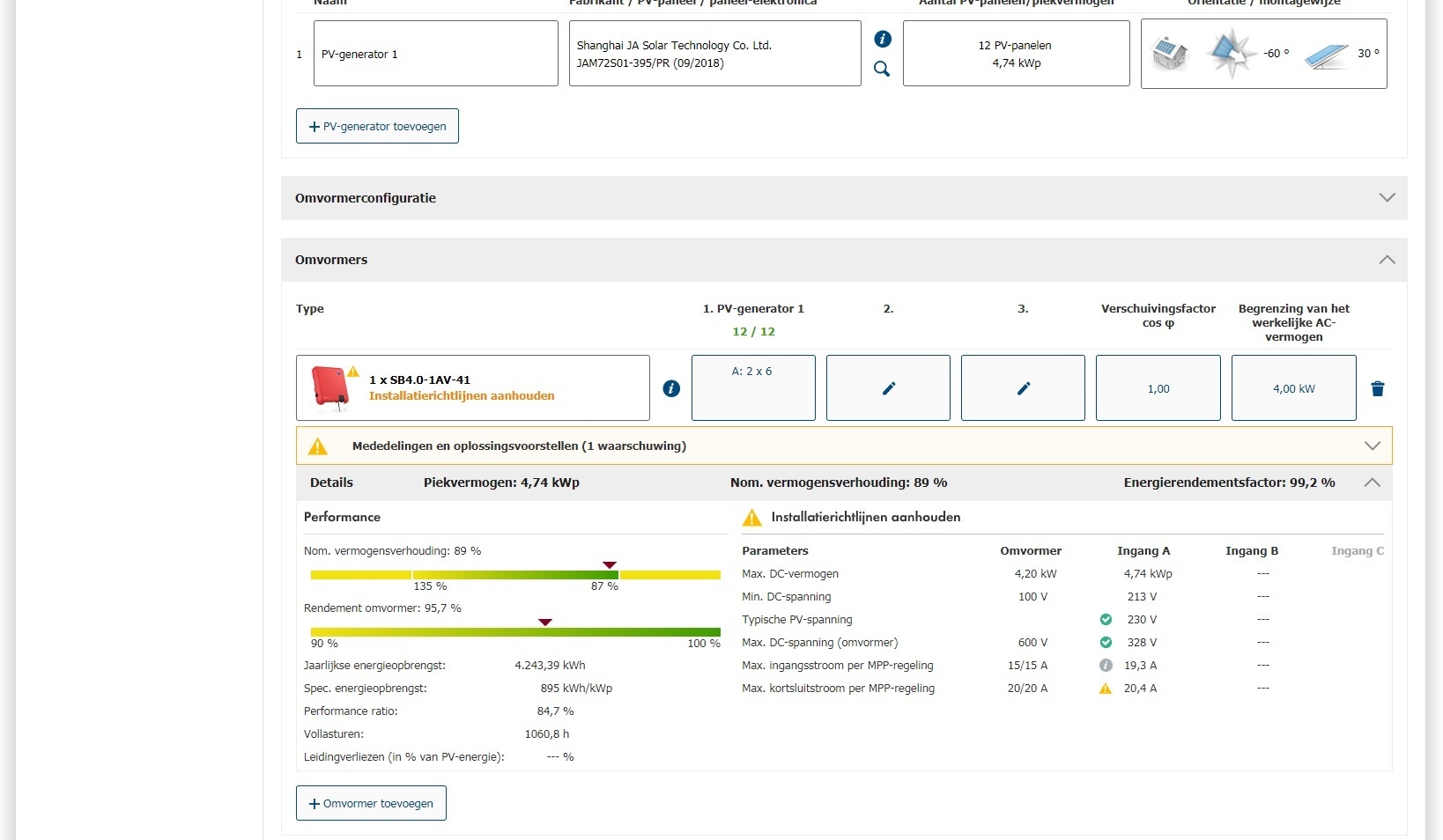This screenshot has width=1443, height=840.
Task: Click the Ingang A column header
Action: tap(1143, 551)
